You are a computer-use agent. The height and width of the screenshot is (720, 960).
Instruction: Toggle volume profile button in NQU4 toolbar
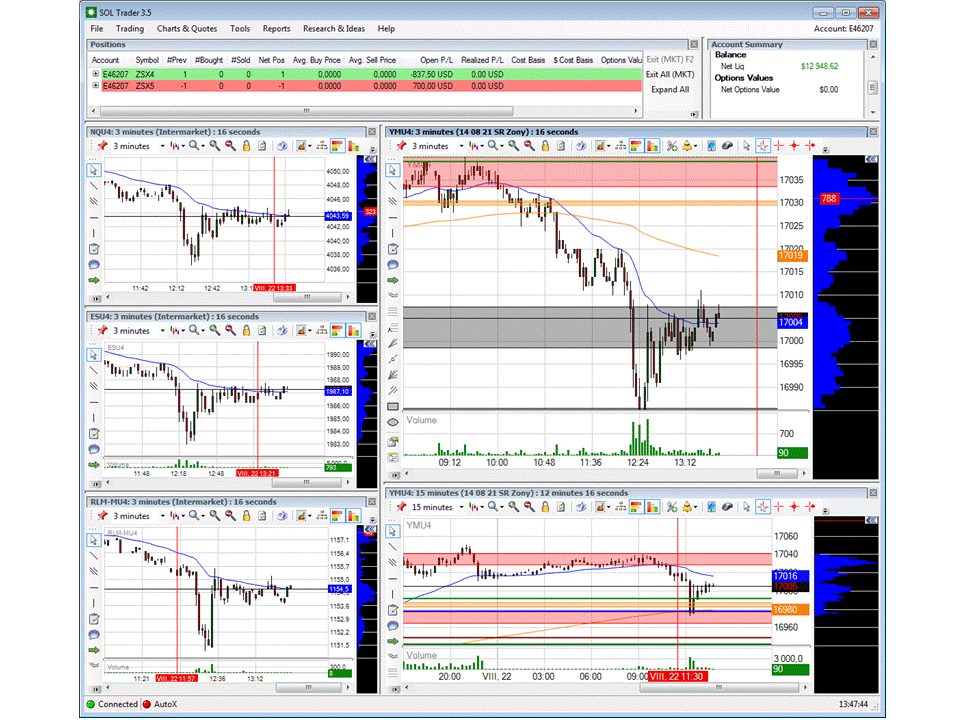point(337,146)
